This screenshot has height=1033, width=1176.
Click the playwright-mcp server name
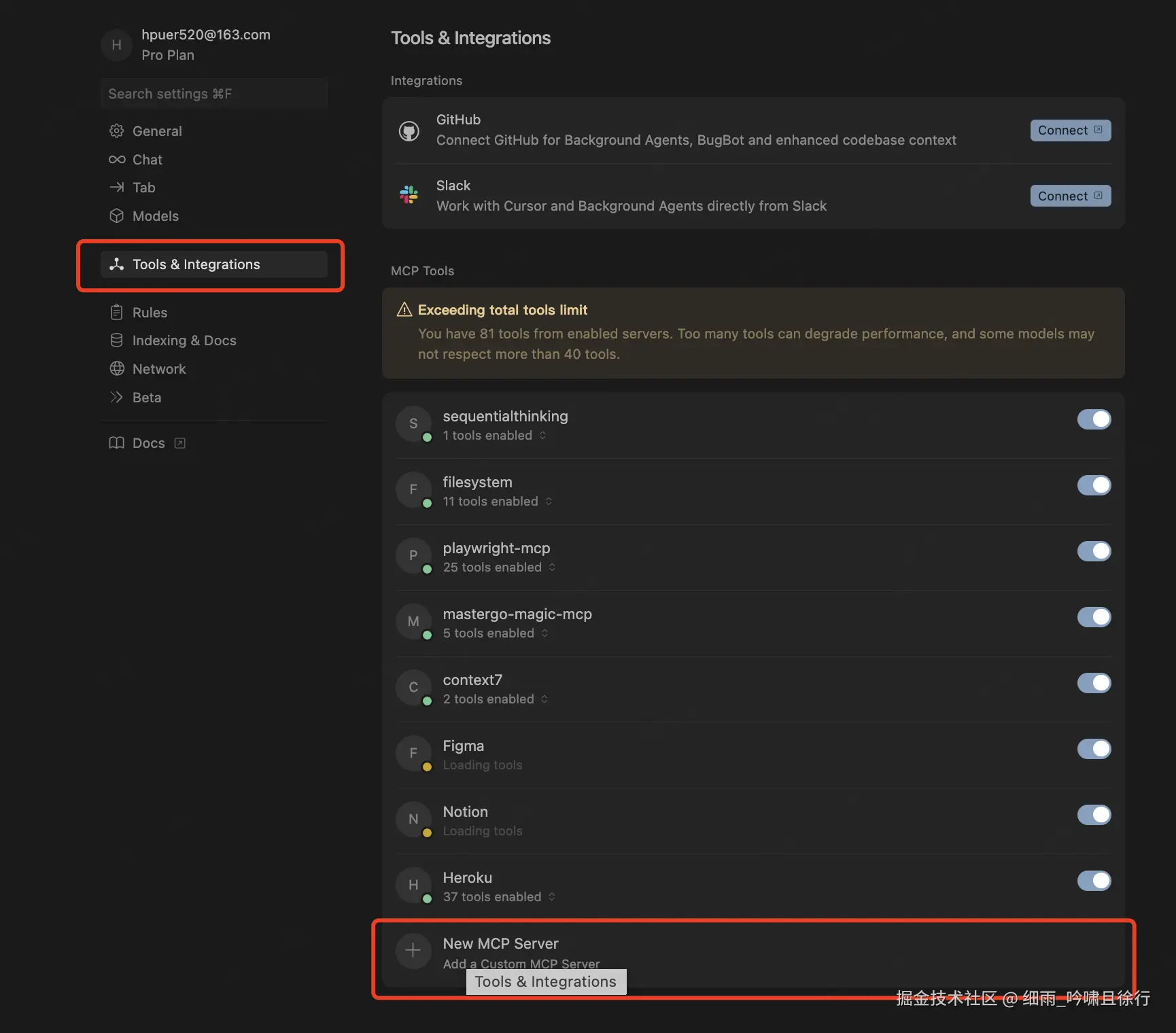click(x=497, y=548)
